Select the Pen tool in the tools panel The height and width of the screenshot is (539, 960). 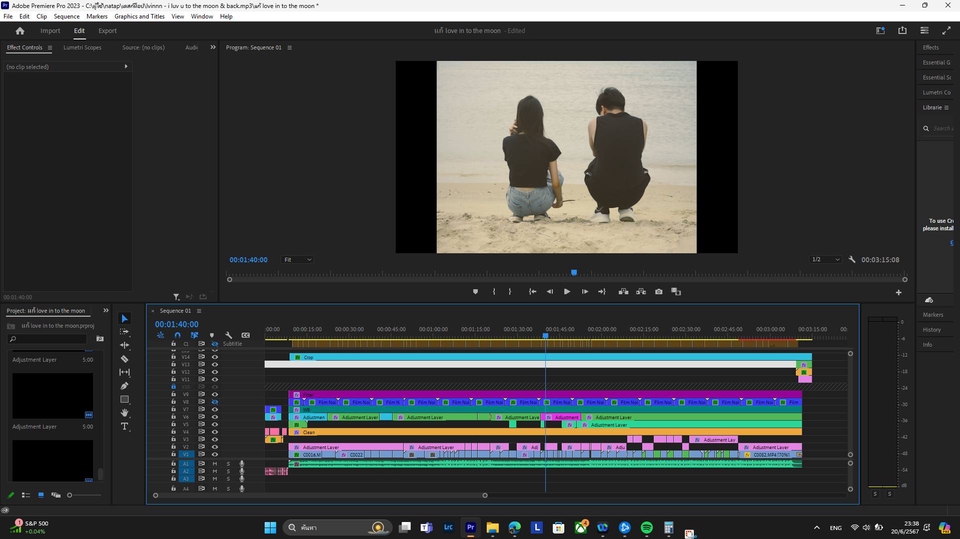click(124, 385)
